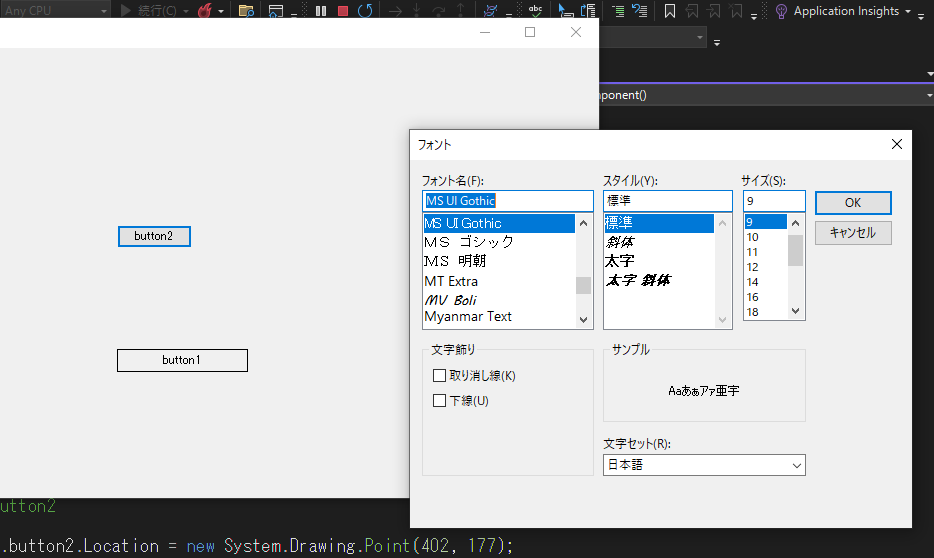Pause debugging with the Break All icon

point(321,11)
